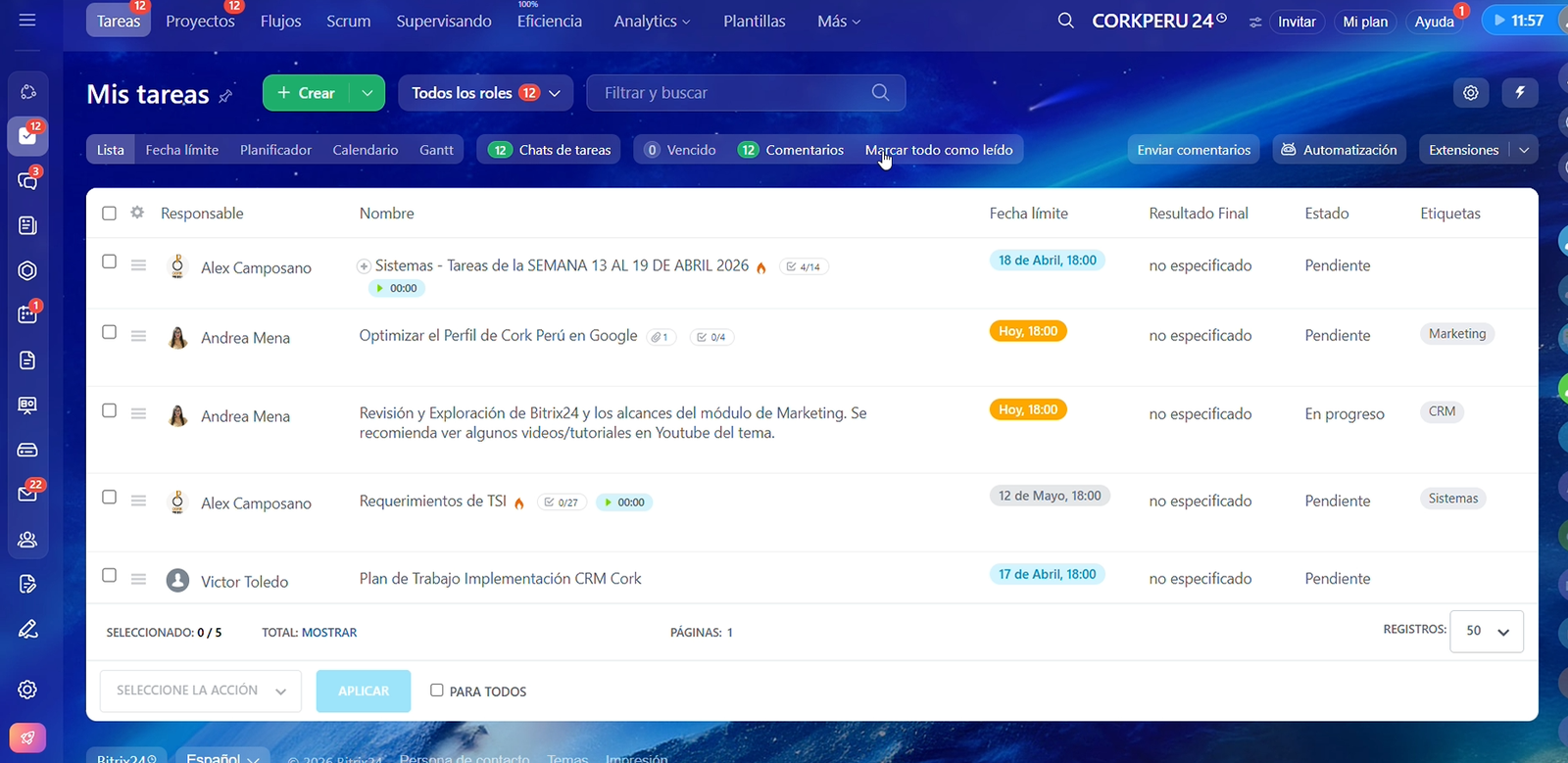
Task: Switch to Gantt view
Action: 436,150
